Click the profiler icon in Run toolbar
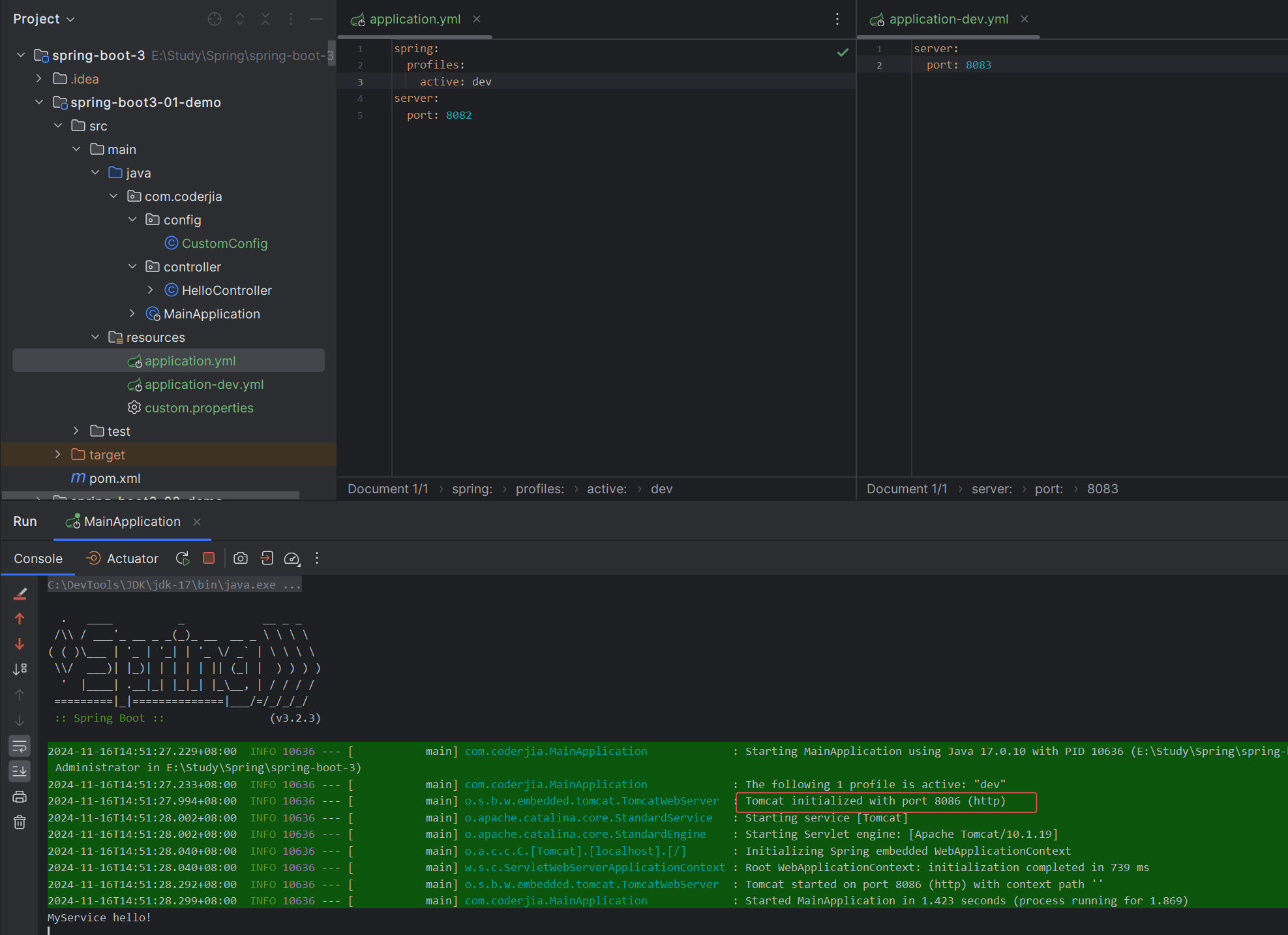 (292, 559)
